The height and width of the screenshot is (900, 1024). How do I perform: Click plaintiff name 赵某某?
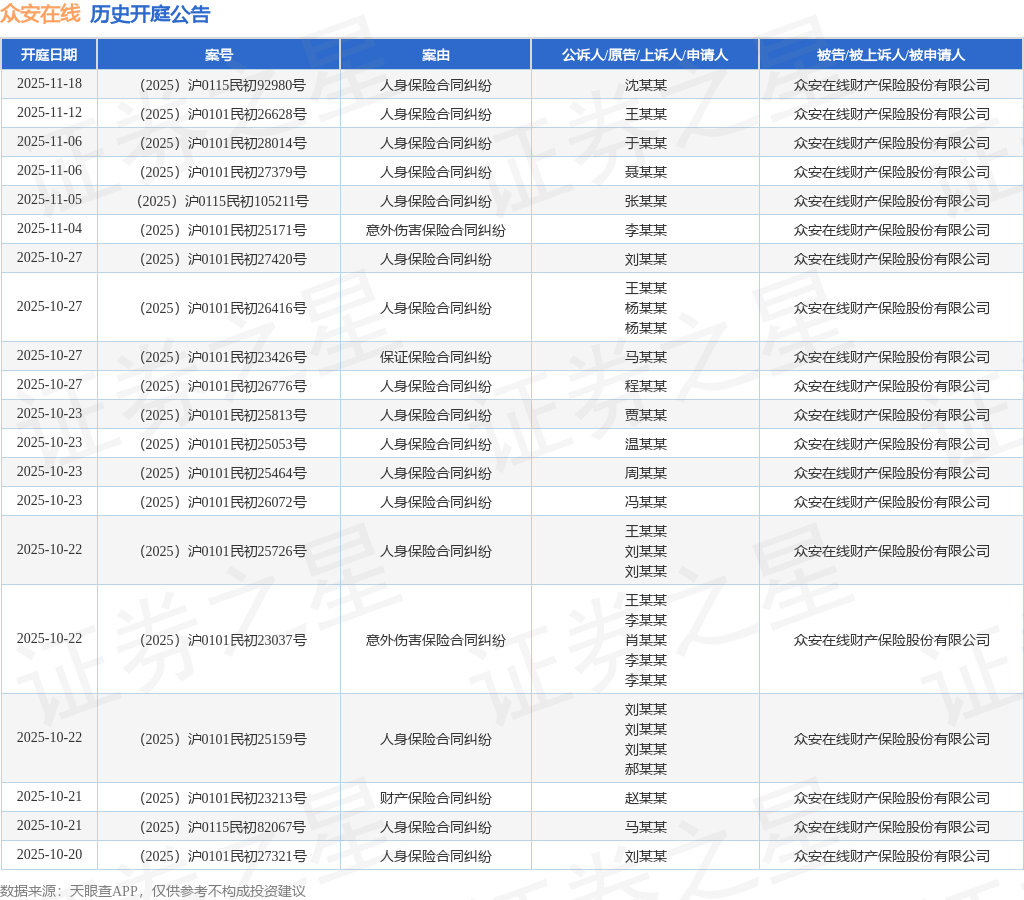tap(645, 798)
